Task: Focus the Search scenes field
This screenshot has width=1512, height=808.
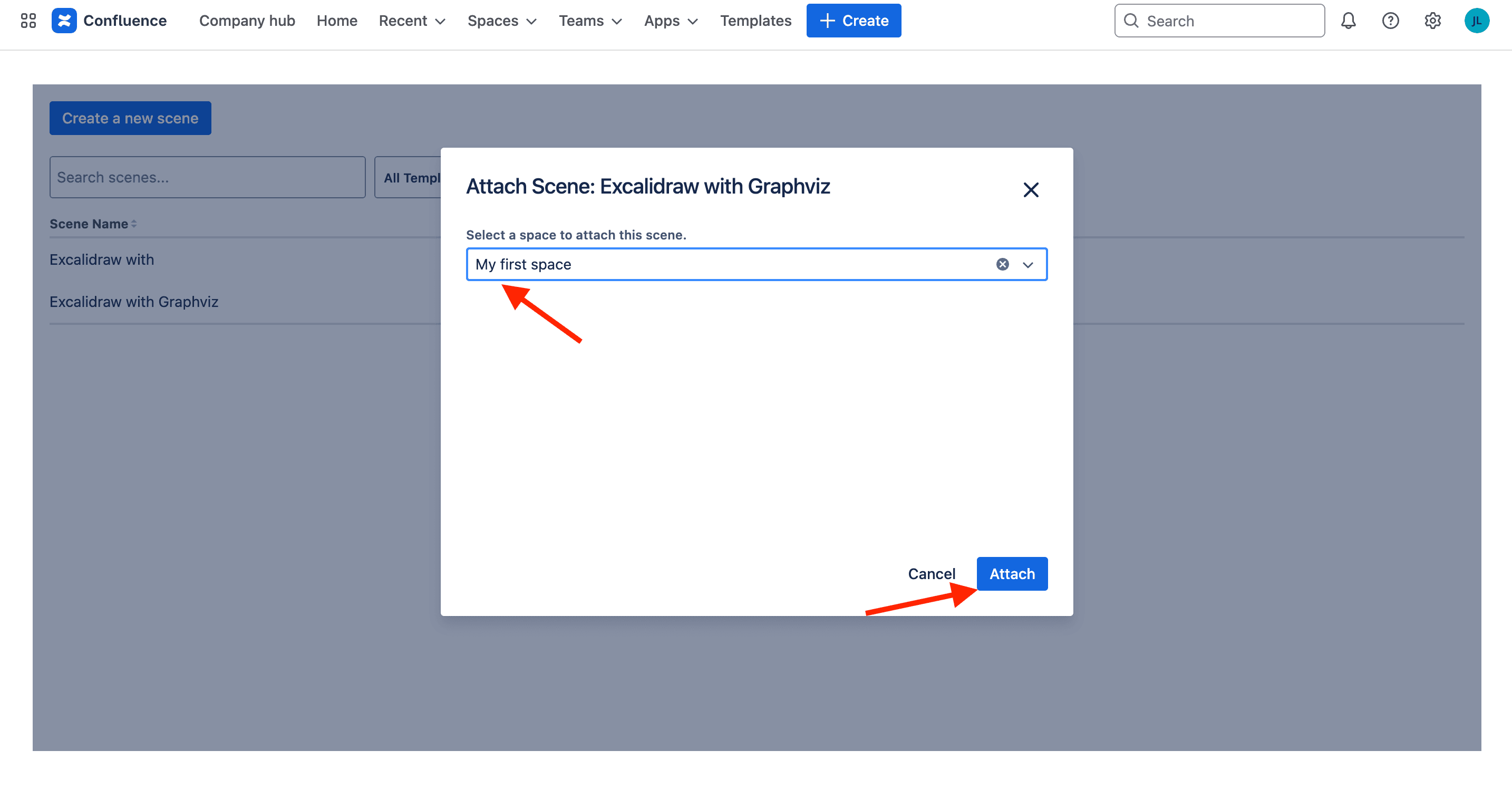Action: (x=207, y=177)
